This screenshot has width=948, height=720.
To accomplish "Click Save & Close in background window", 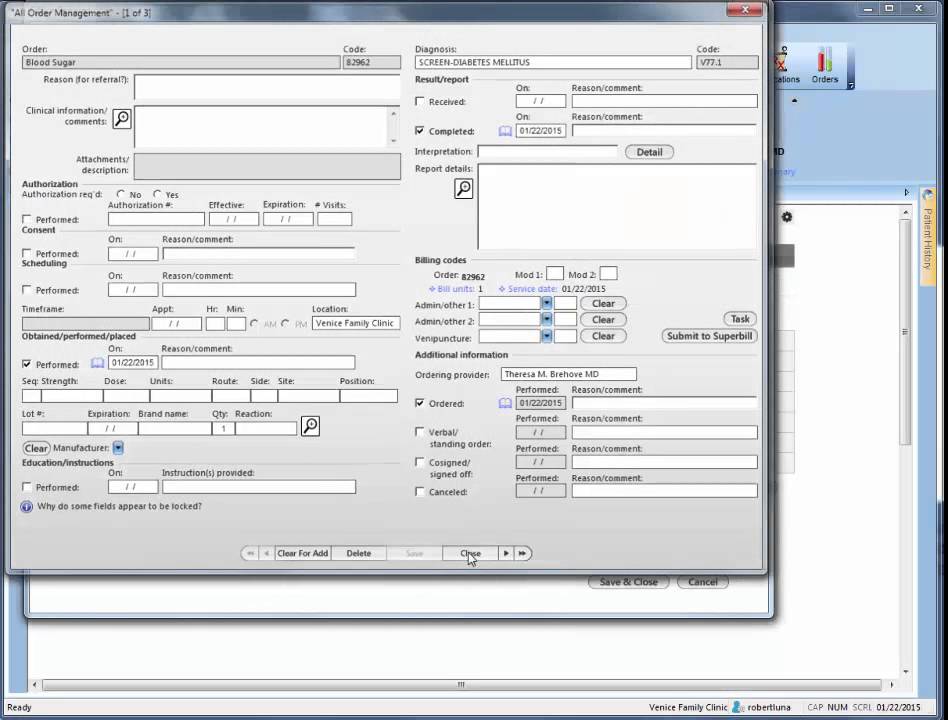I will pyautogui.click(x=628, y=582).
